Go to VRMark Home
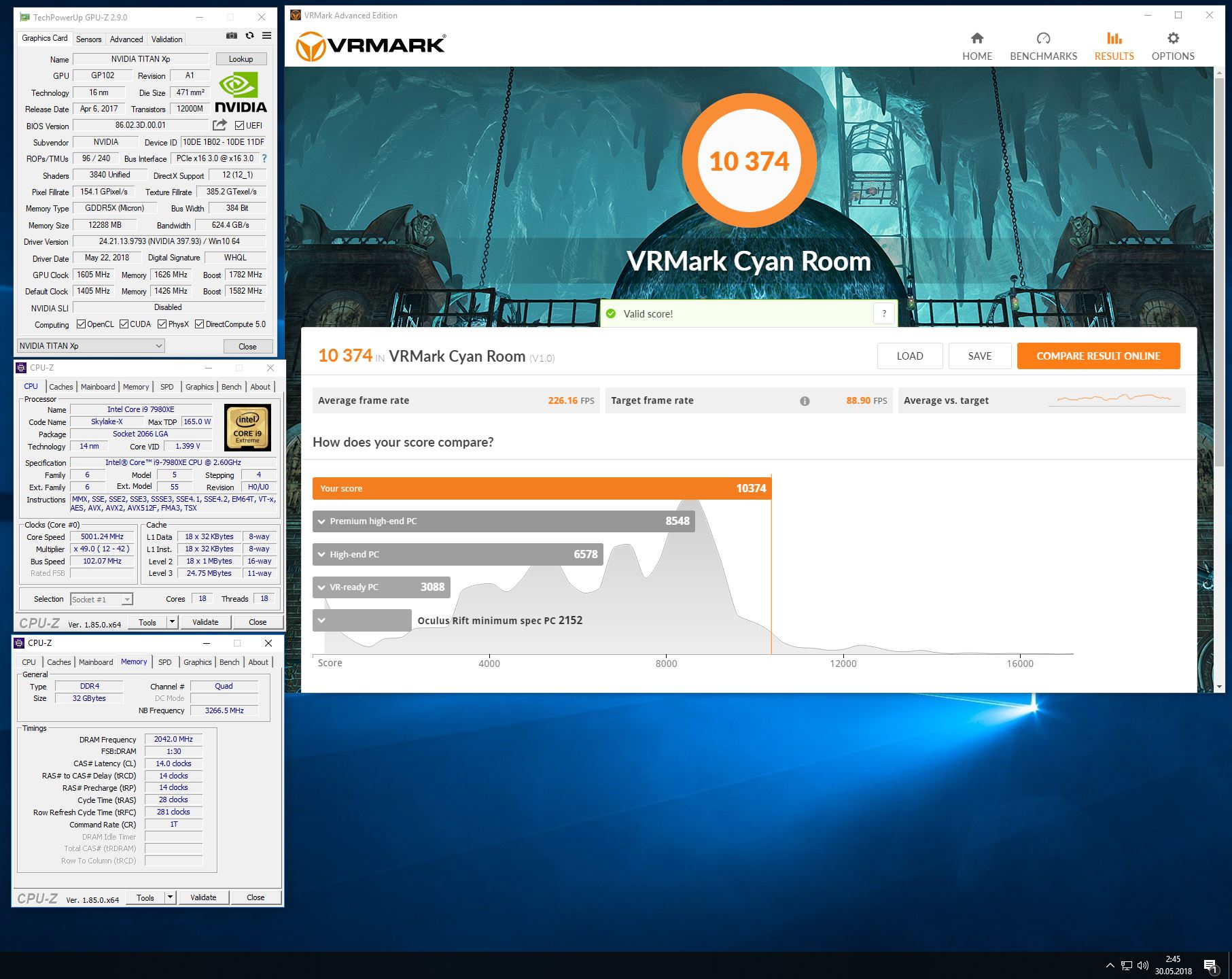The width and height of the screenshot is (1232, 979). (977, 46)
